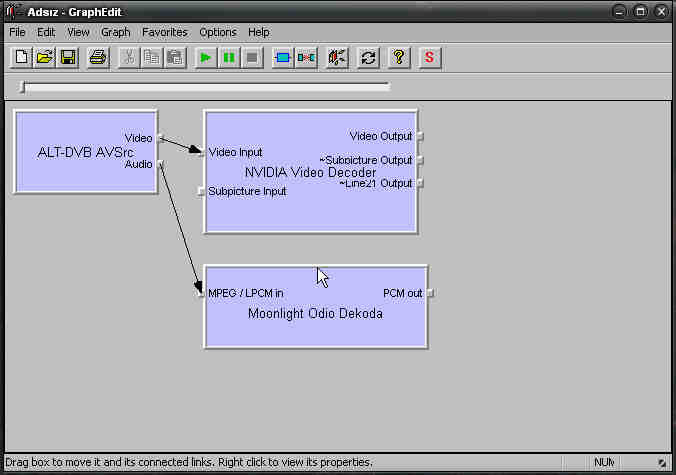Open the View menu
This screenshot has width=676, height=475.
pyautogui.click(x=78, y=32)
